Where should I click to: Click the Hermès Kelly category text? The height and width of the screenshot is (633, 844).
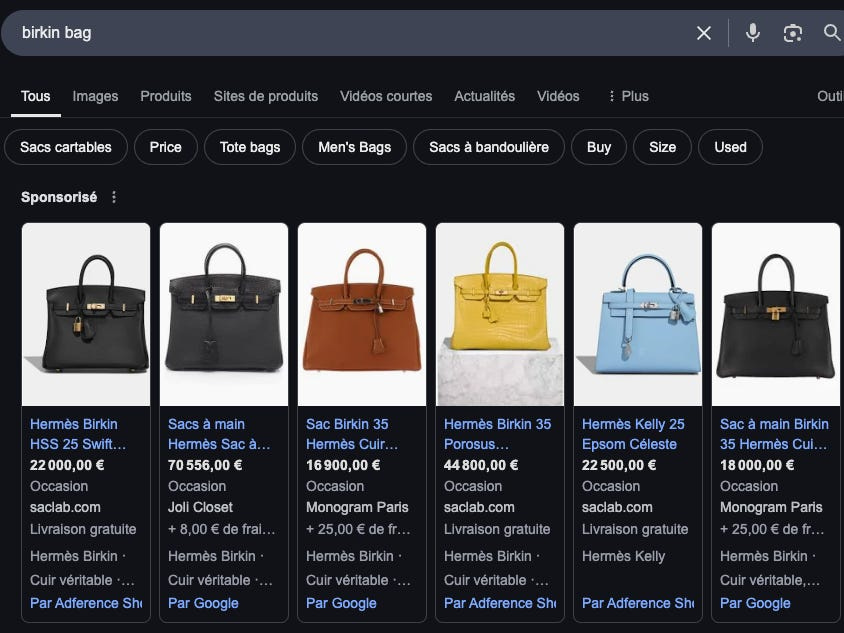(x=623, y=556)
